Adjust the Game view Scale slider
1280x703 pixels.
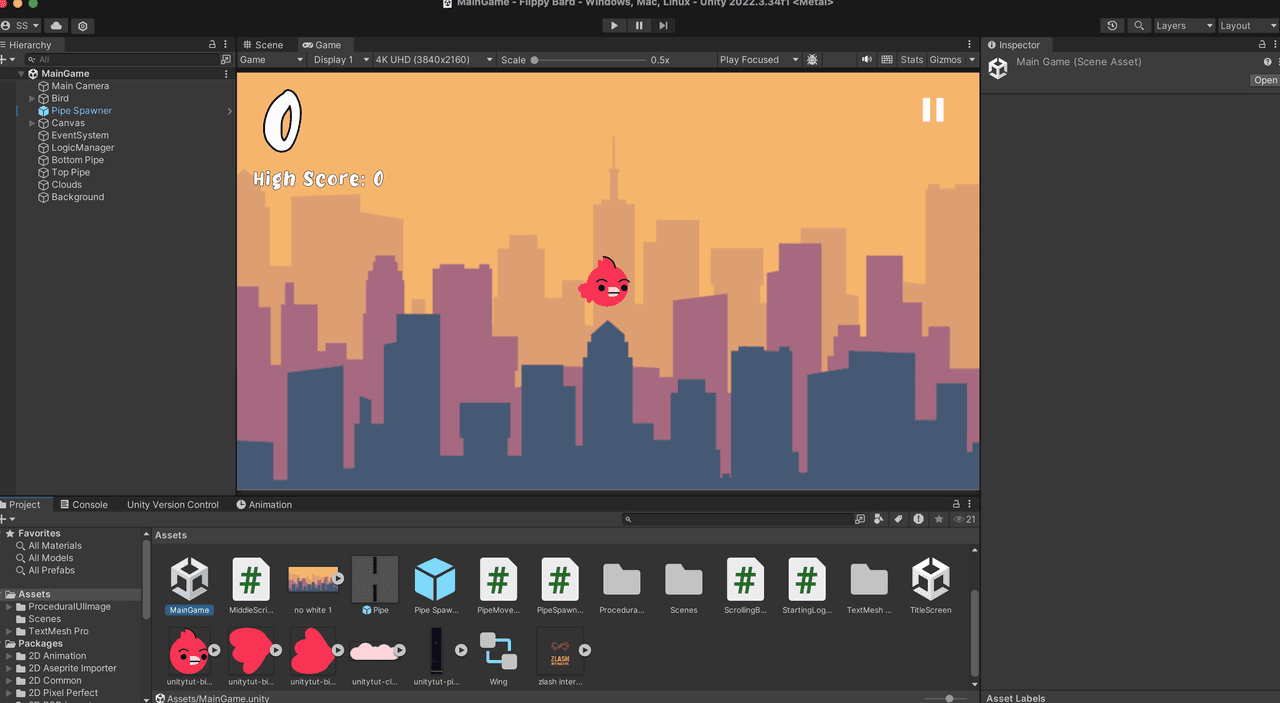535,60
